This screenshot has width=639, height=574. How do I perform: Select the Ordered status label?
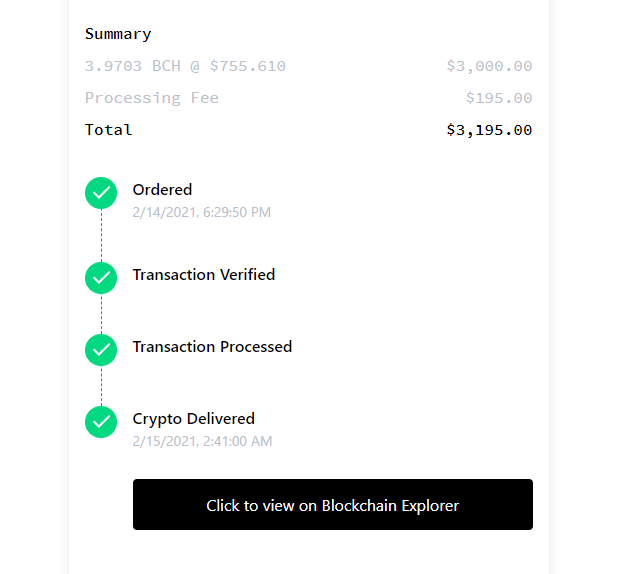click(162, 190)
